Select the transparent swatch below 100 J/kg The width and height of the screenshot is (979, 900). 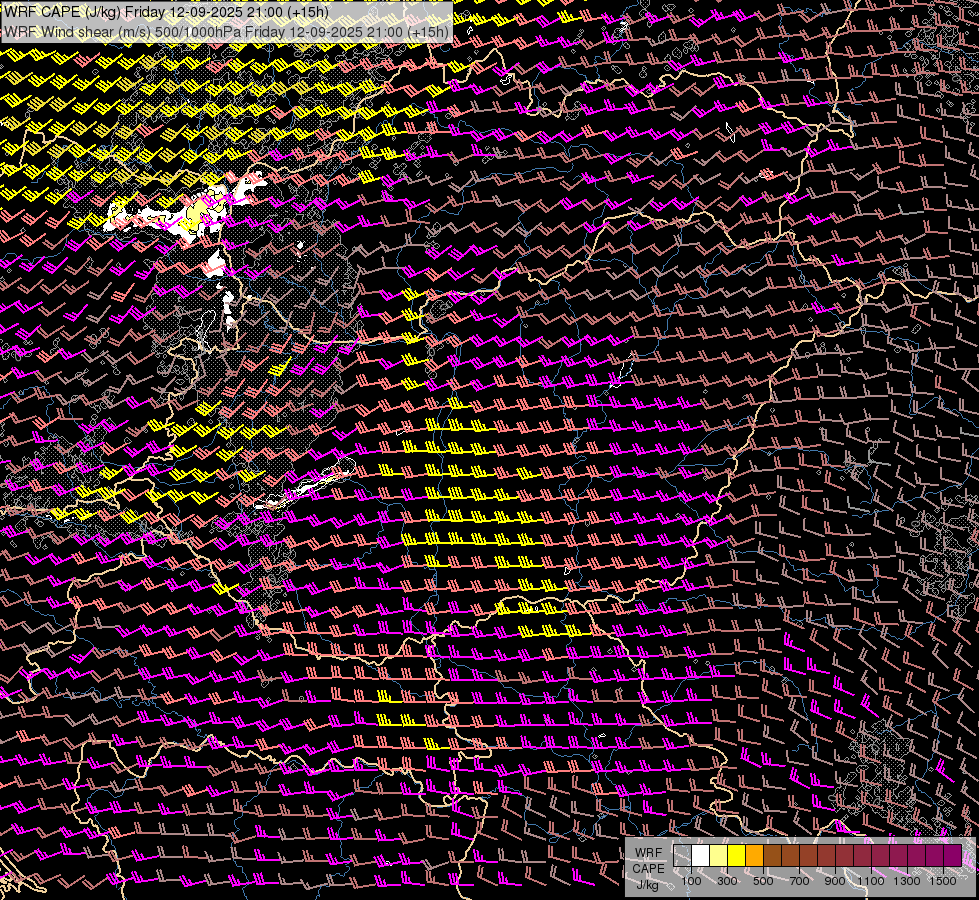(x=682, y=856)
